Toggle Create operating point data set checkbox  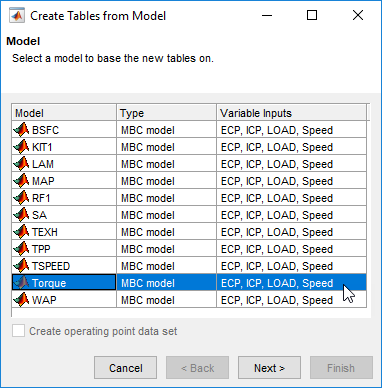(18, 331)
